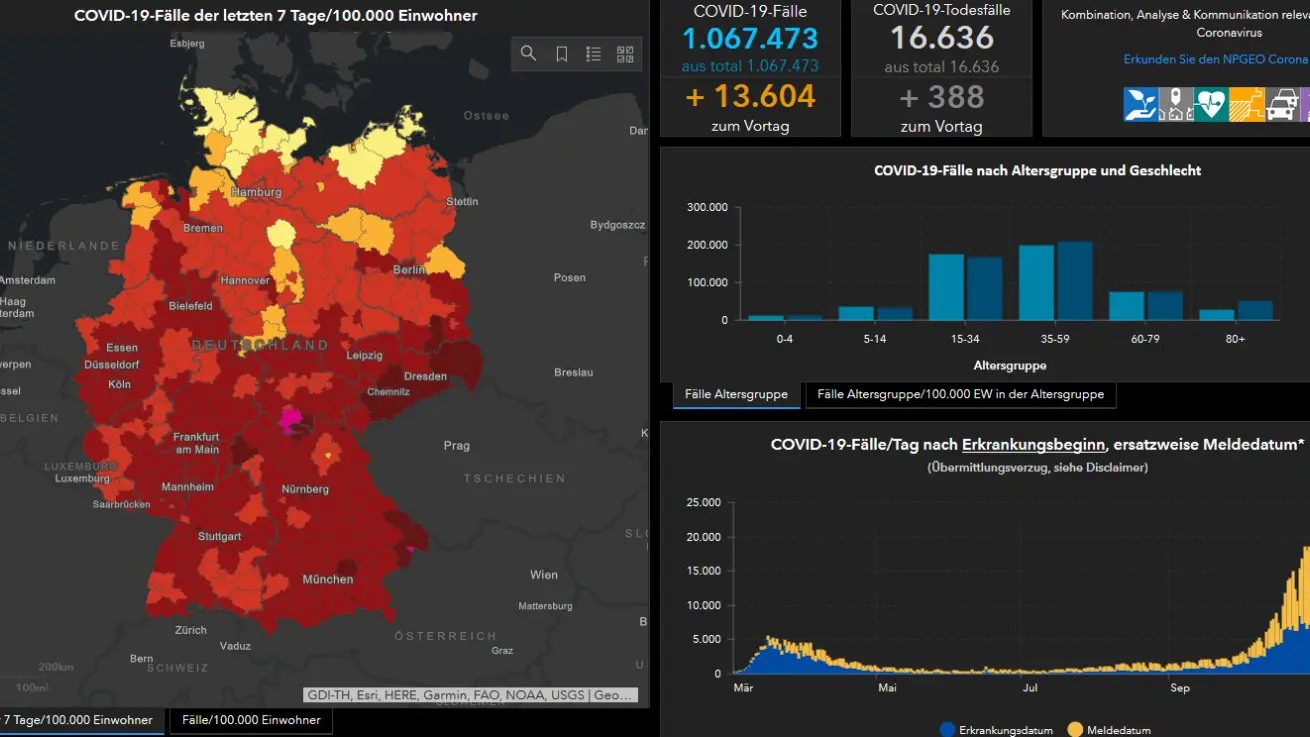Toggle the Meldedatum series in chart legend
Screen dimensions: 1310x737
click(x=1109, y=730)
